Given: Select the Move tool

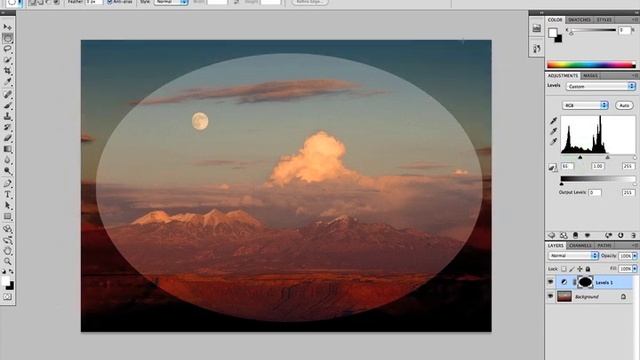Looking at the screenshot, I should click(7, 27).
